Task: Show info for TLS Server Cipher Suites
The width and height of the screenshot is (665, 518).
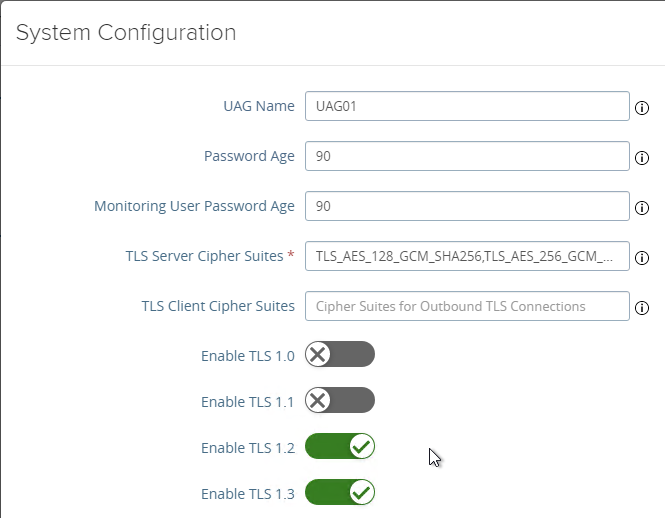Action: [642, 257]
